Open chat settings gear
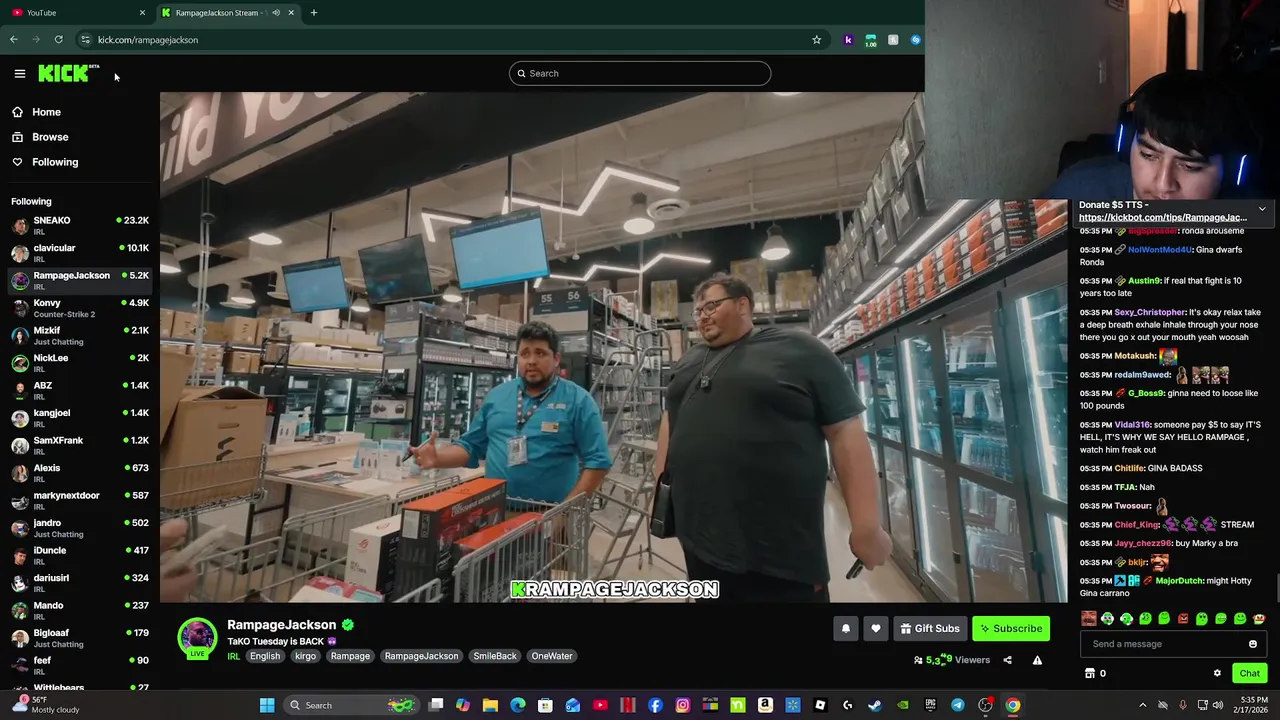Viewport: 1280px width, 720px height. (1217, 673)
